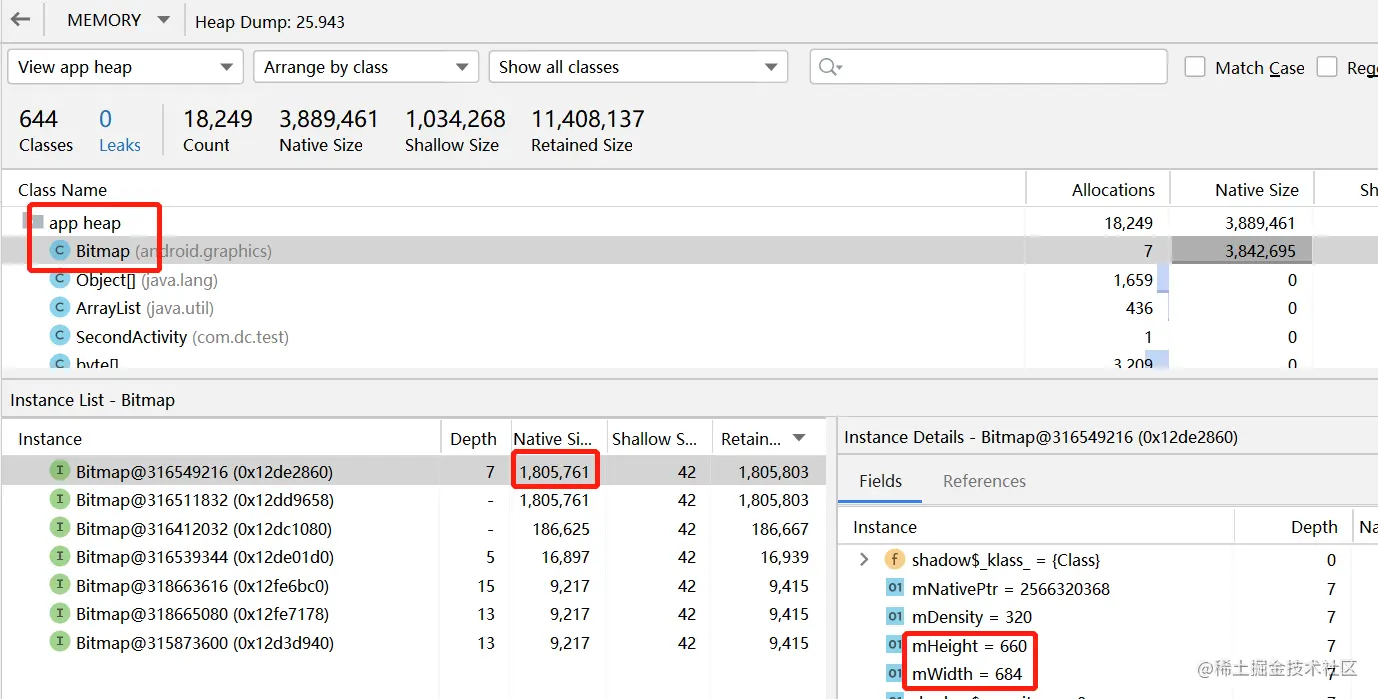This screenshot has width=1378, height=699.
Task: Open the Show all classes dropdown
Action: (x=638, y=67)
